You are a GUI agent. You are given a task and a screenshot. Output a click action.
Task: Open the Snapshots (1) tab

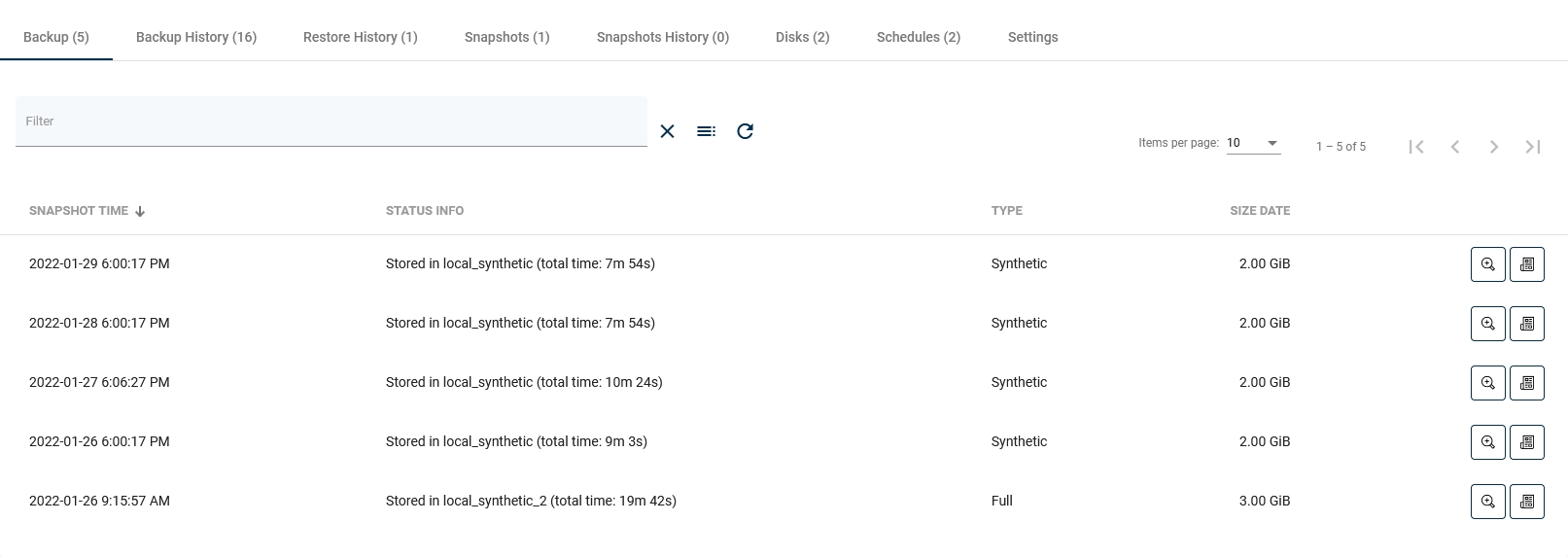(x=506, y=37)
